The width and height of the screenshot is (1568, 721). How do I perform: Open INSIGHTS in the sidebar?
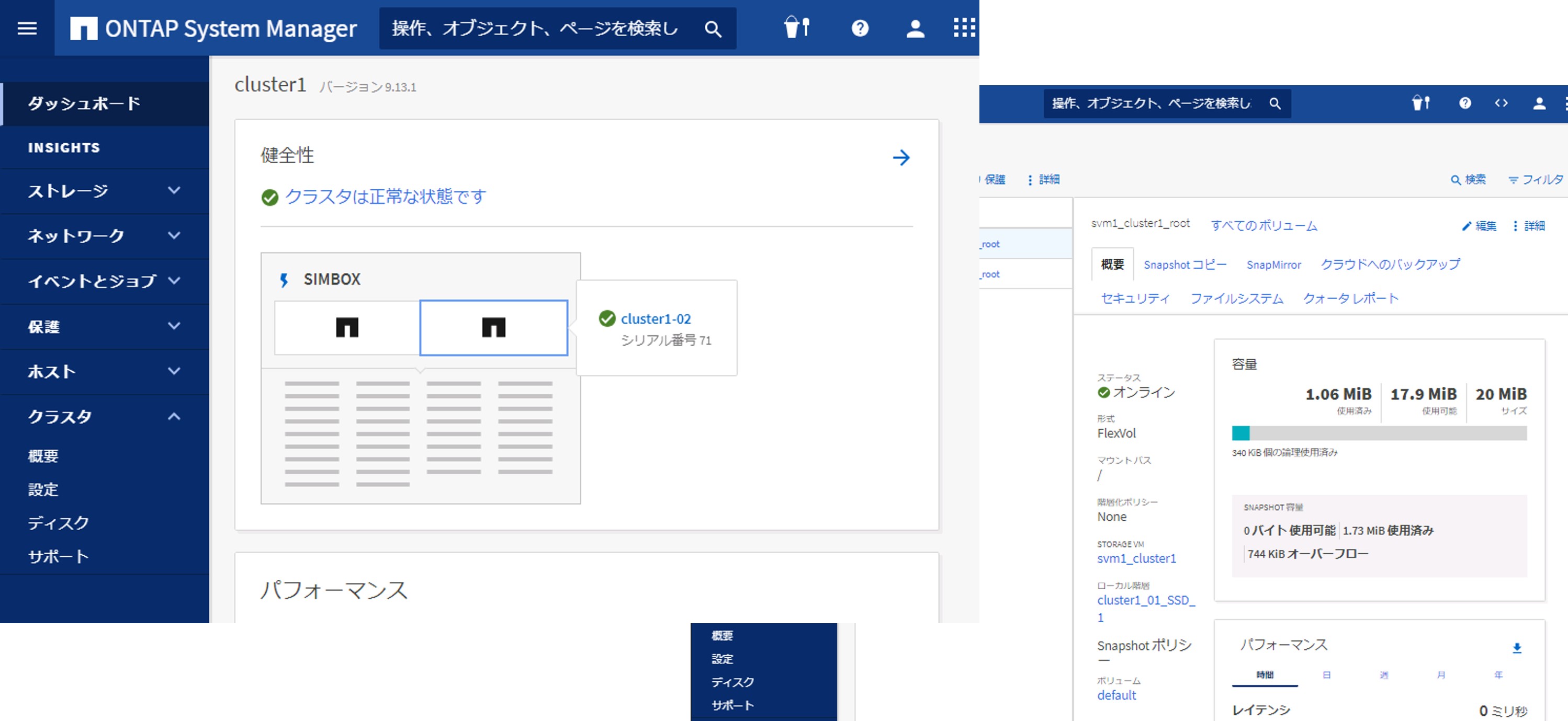[105, 148]
